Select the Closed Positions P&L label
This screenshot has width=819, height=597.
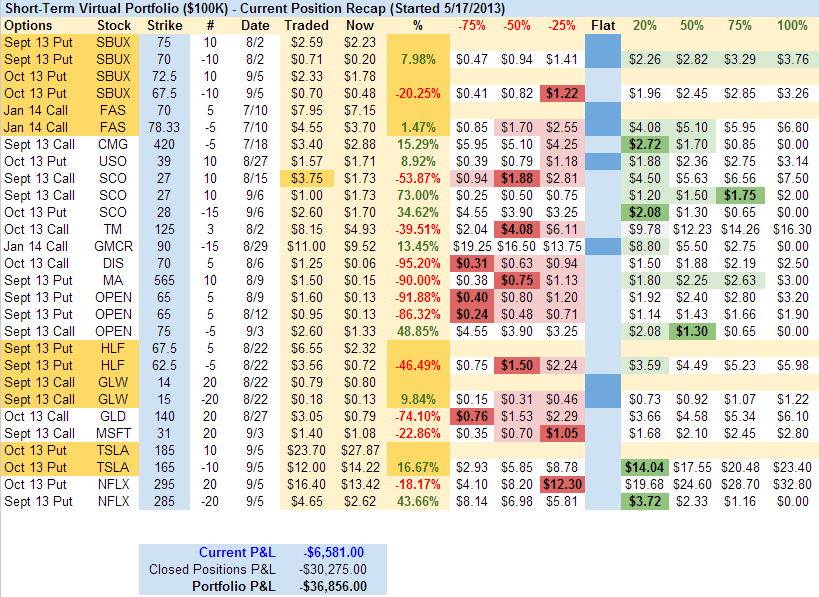213,570
